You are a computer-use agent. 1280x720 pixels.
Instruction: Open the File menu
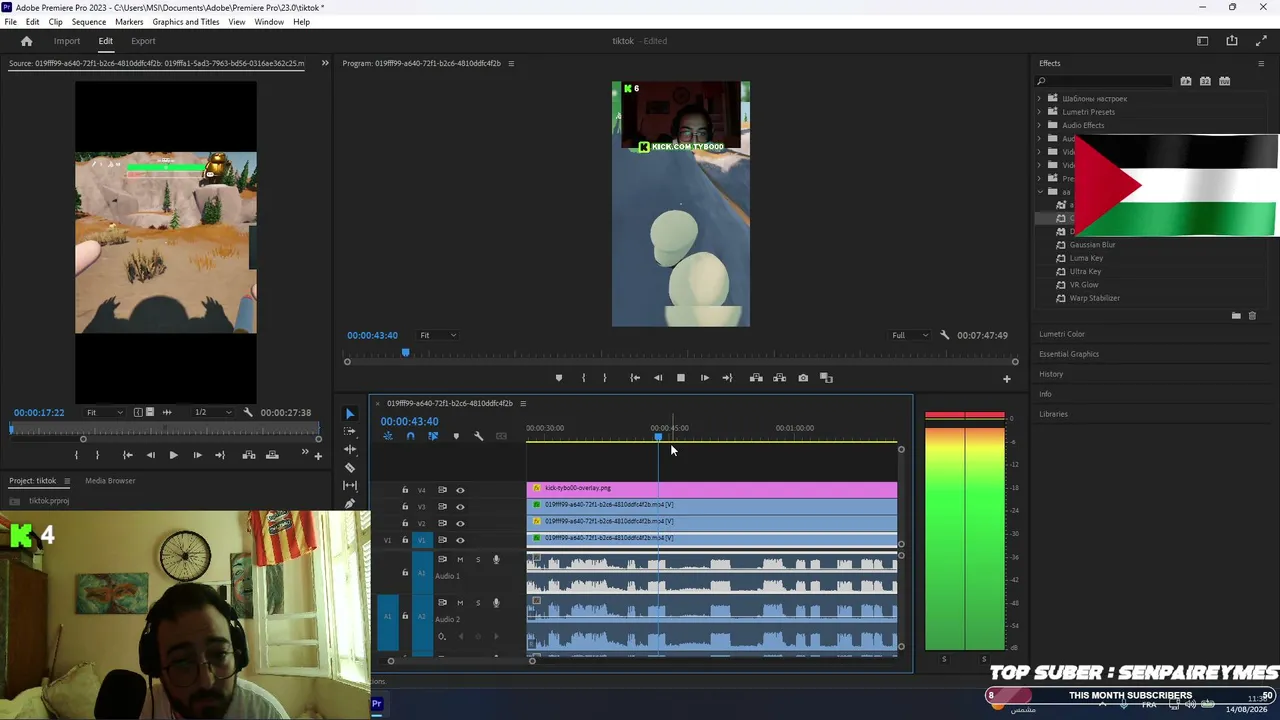coord(10,22)
